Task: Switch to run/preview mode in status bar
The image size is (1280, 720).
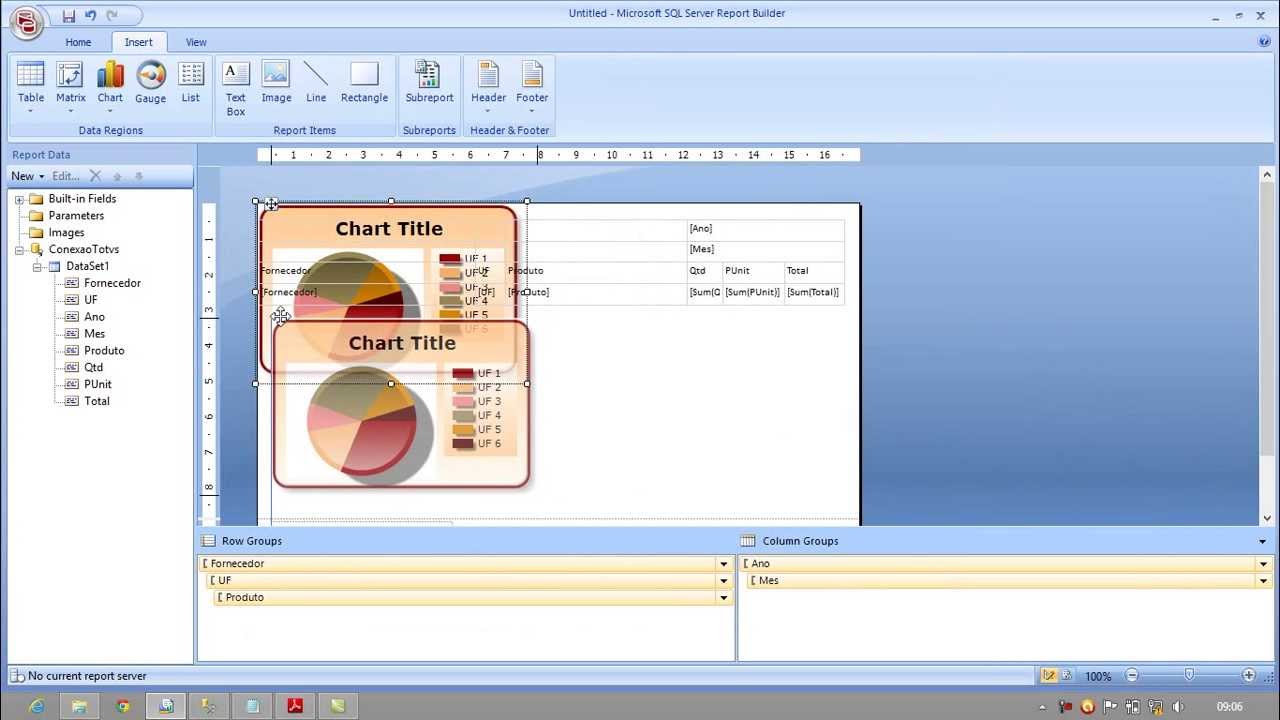Action: point(1067,676)
